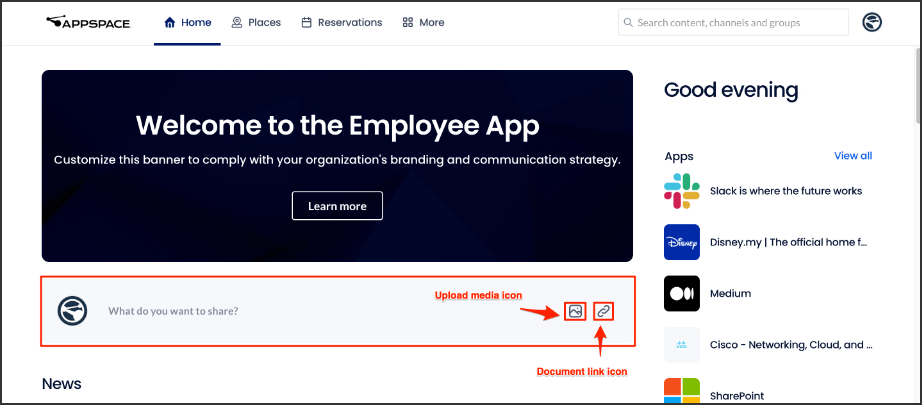Click the search content field
Image resolution: width=922 pixels, height=405 pixels.
733,22
